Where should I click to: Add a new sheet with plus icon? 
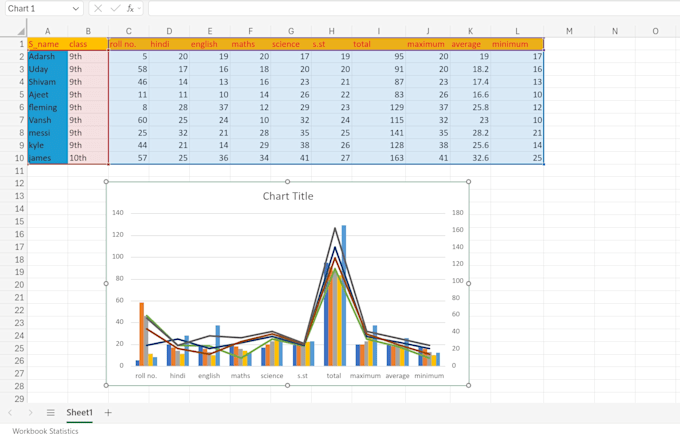(108, 413)
